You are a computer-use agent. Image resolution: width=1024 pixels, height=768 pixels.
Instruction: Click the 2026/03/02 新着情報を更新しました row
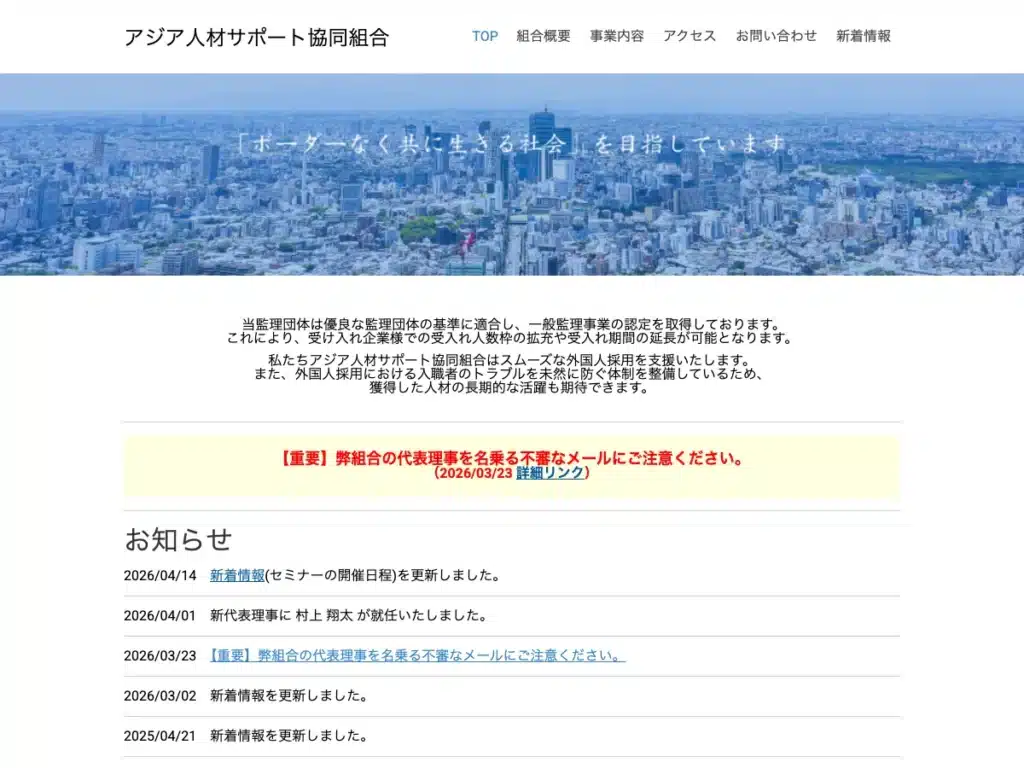[x=512, y=696]
